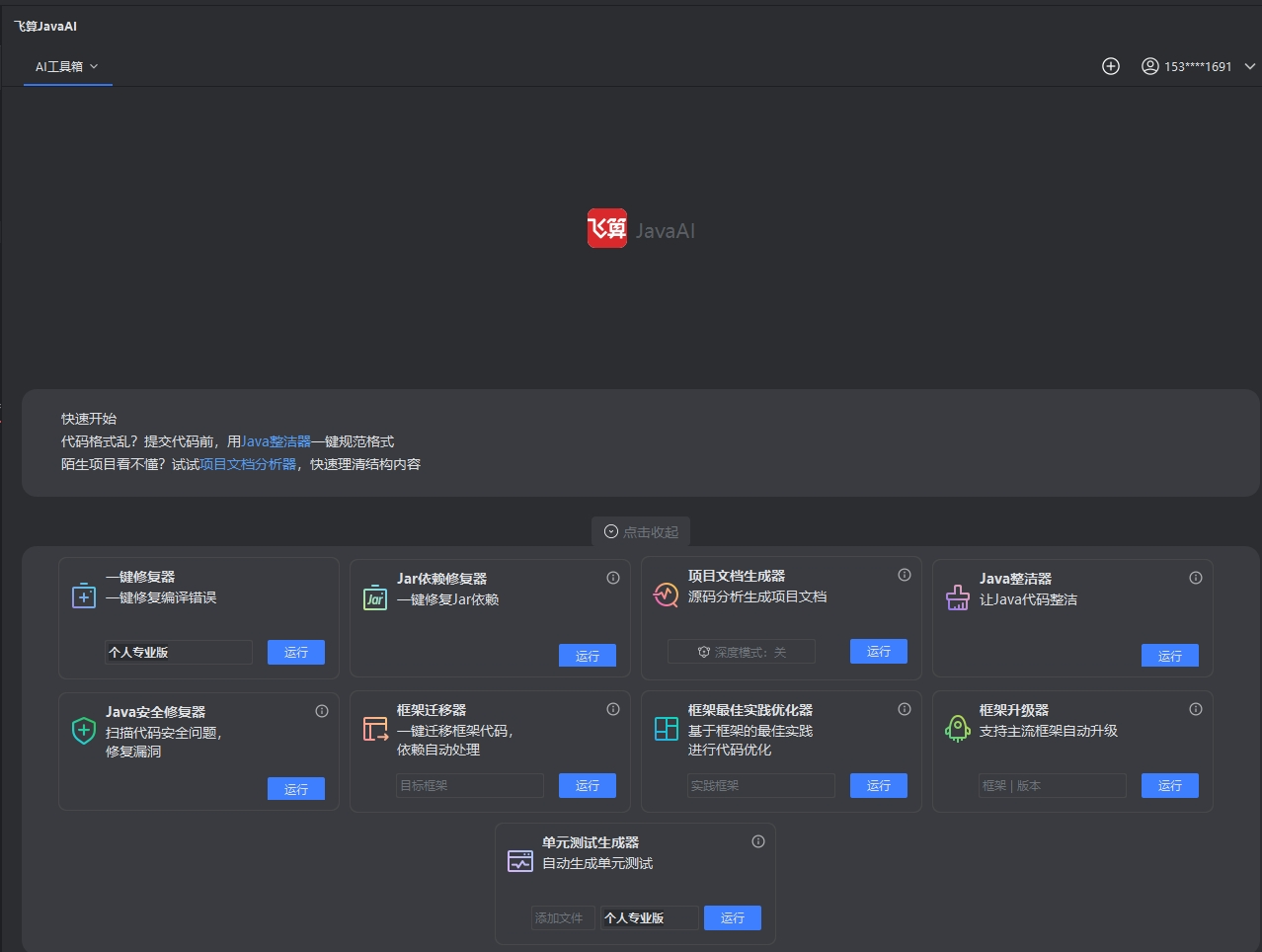1262x952 pixels.
Task: Open the user account avatar icon
Action: (1149, 66)
